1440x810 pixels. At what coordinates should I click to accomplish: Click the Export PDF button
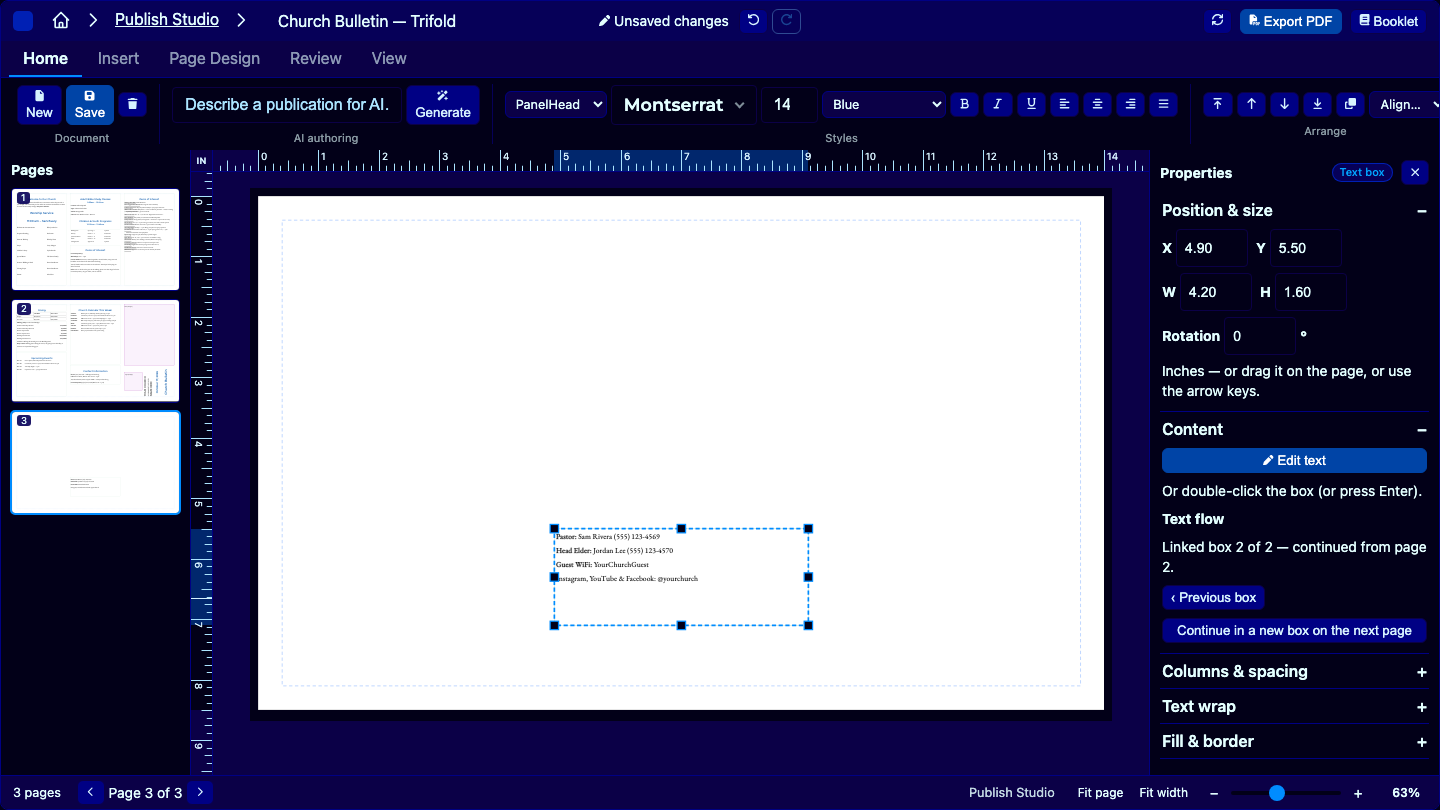tap(1290, 21)
